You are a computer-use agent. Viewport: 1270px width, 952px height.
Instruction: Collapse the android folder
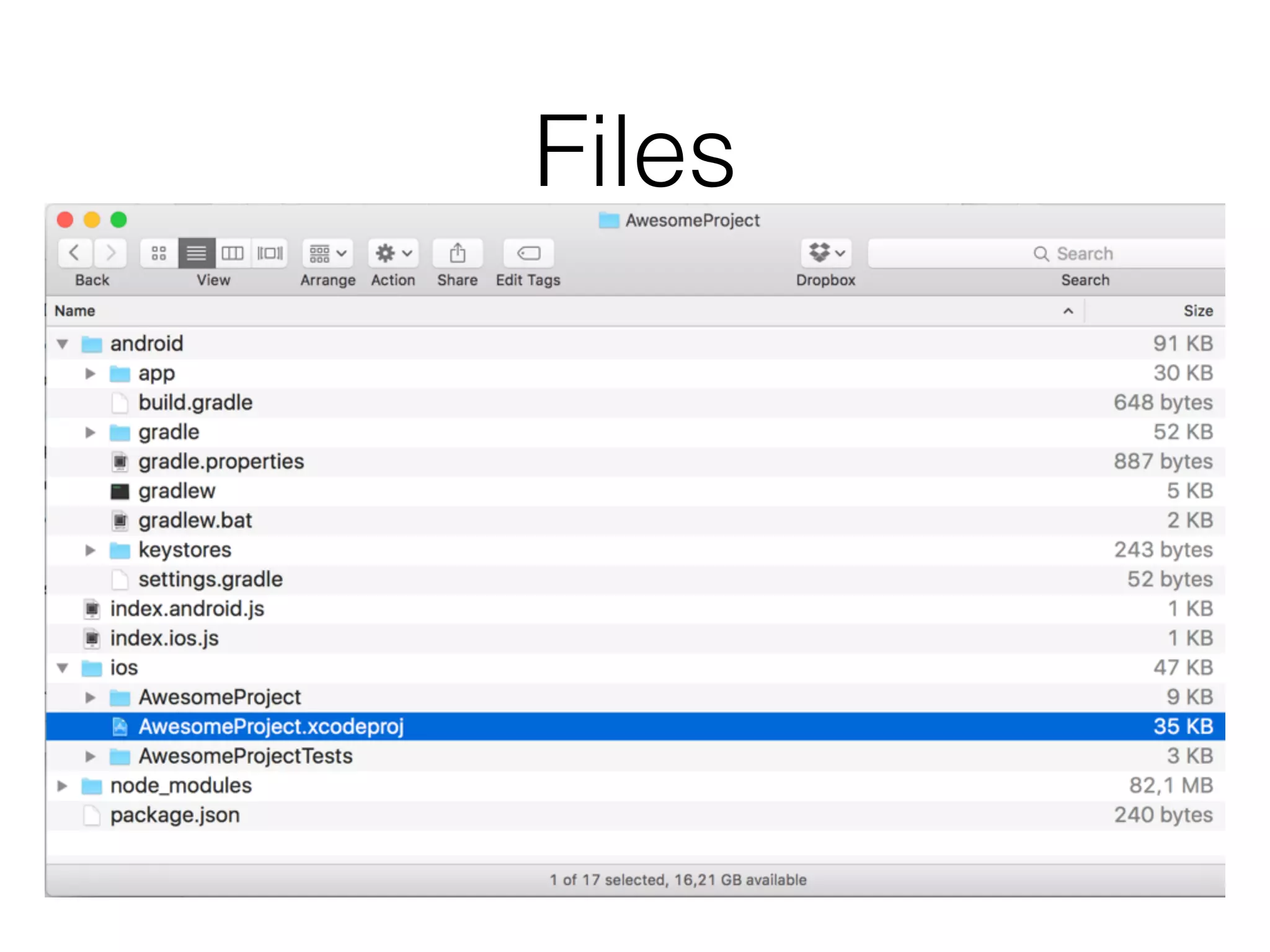click(63, 344)
